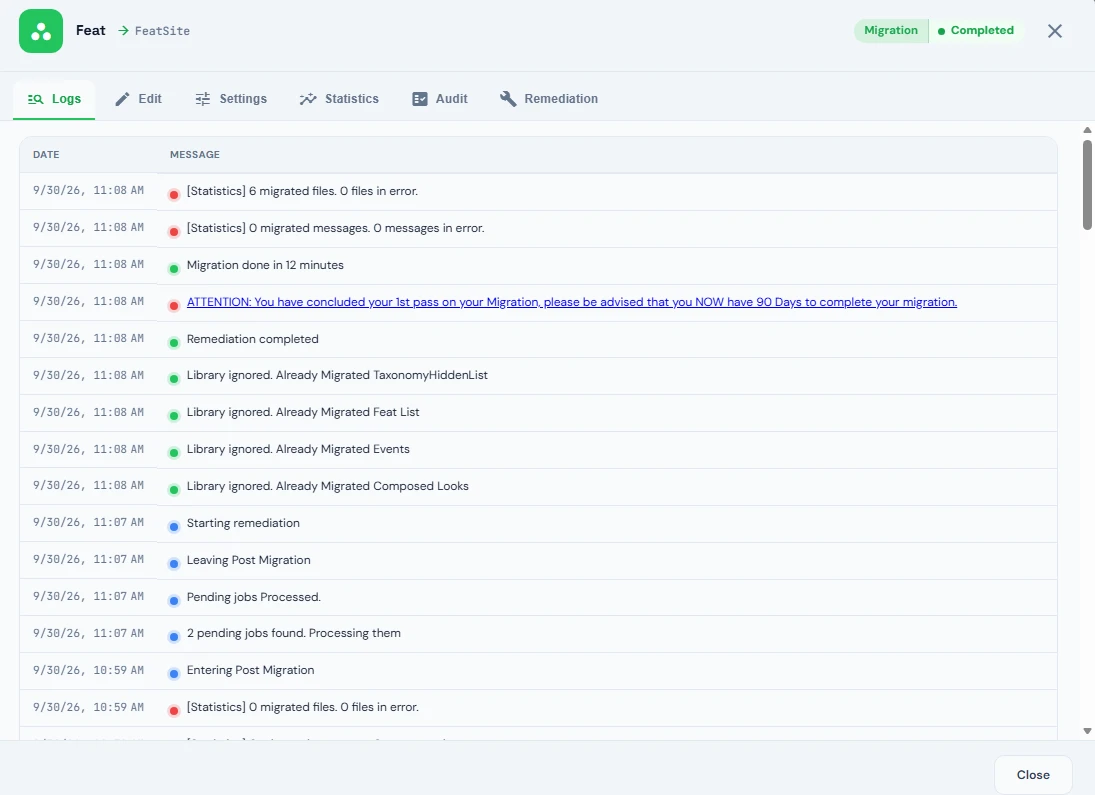Screen dimensions: 1095x795
Task: Click the Edit pencil icon
Action: tap(122, 99)
